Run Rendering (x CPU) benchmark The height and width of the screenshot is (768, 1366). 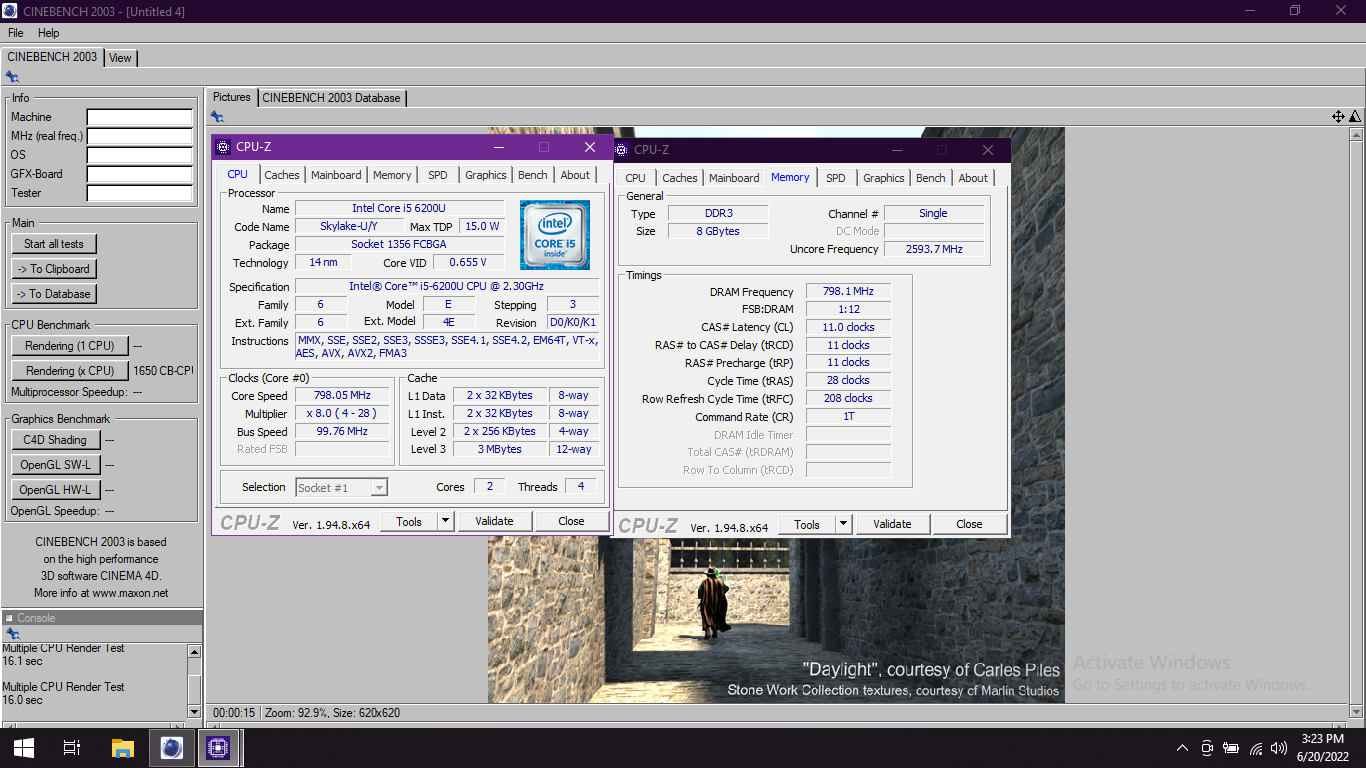click(x=70, y=371)
